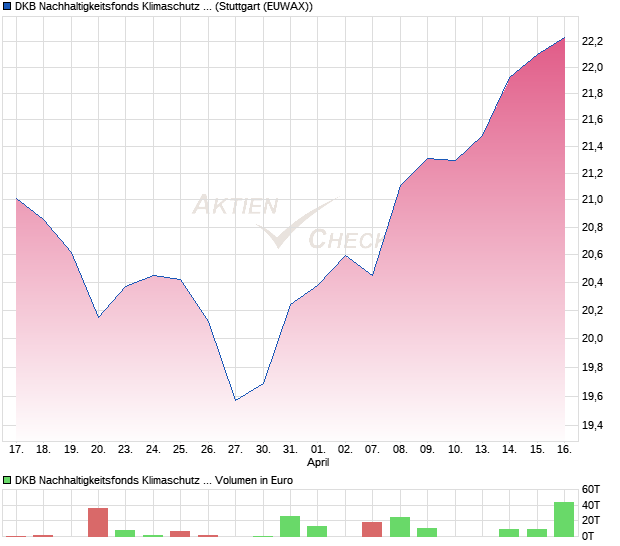
Task: Click the '13.' date label on the x-axis
Action: [x=482, y=449]
